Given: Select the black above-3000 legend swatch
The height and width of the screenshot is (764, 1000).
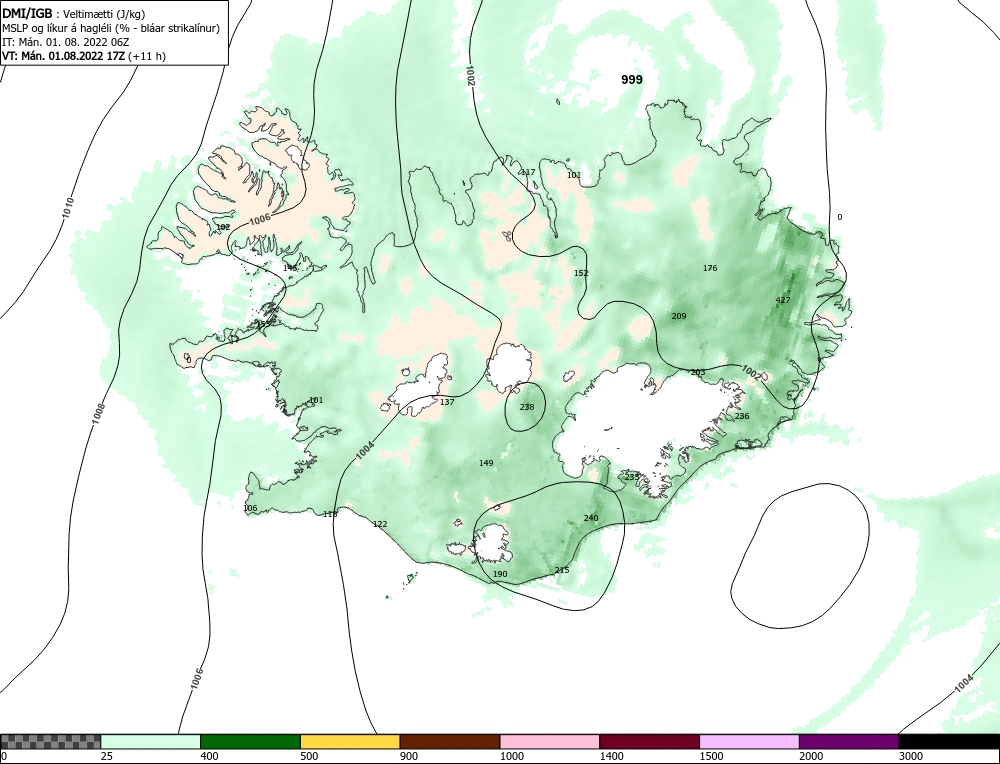Looking at the screenshot, I should (x=949, y=741).
